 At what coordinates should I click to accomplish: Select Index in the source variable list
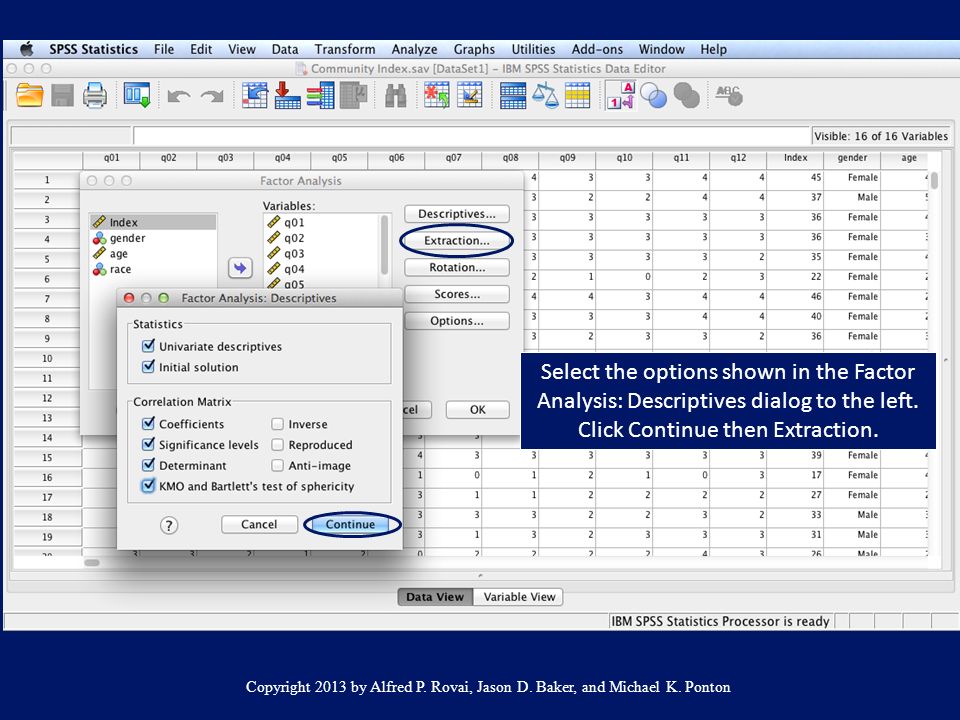(153, 222)
